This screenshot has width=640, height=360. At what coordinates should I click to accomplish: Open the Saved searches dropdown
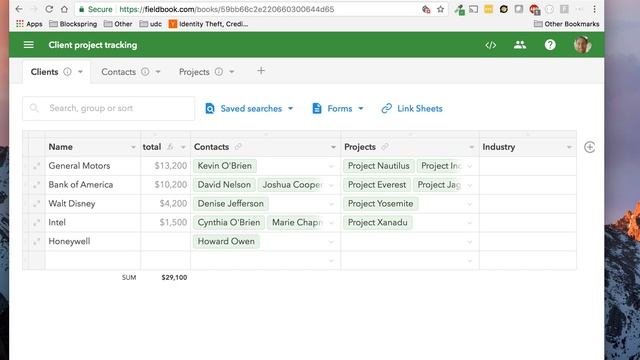tap(249, 109)
